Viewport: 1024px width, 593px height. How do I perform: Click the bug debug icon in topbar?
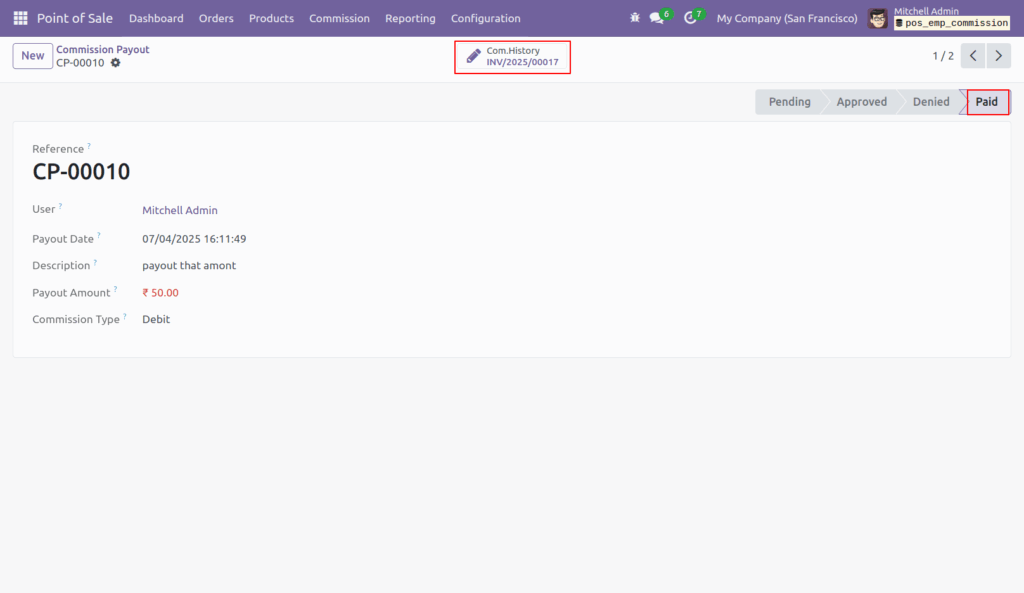[x=633, y=17]
